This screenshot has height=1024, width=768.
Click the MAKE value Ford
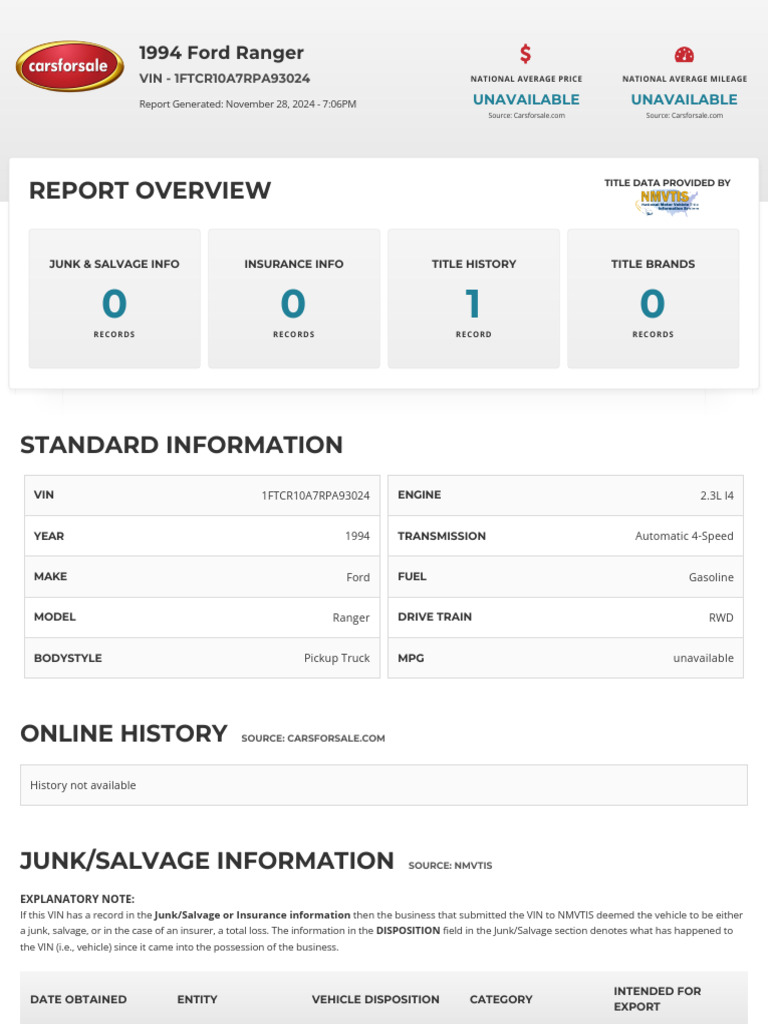click(358, 577)
